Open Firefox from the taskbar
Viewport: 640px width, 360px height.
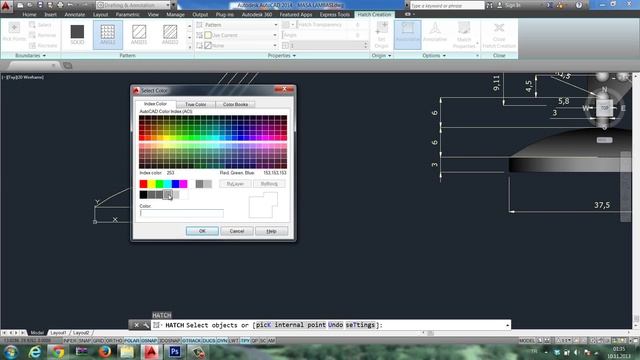click(105, 351)
